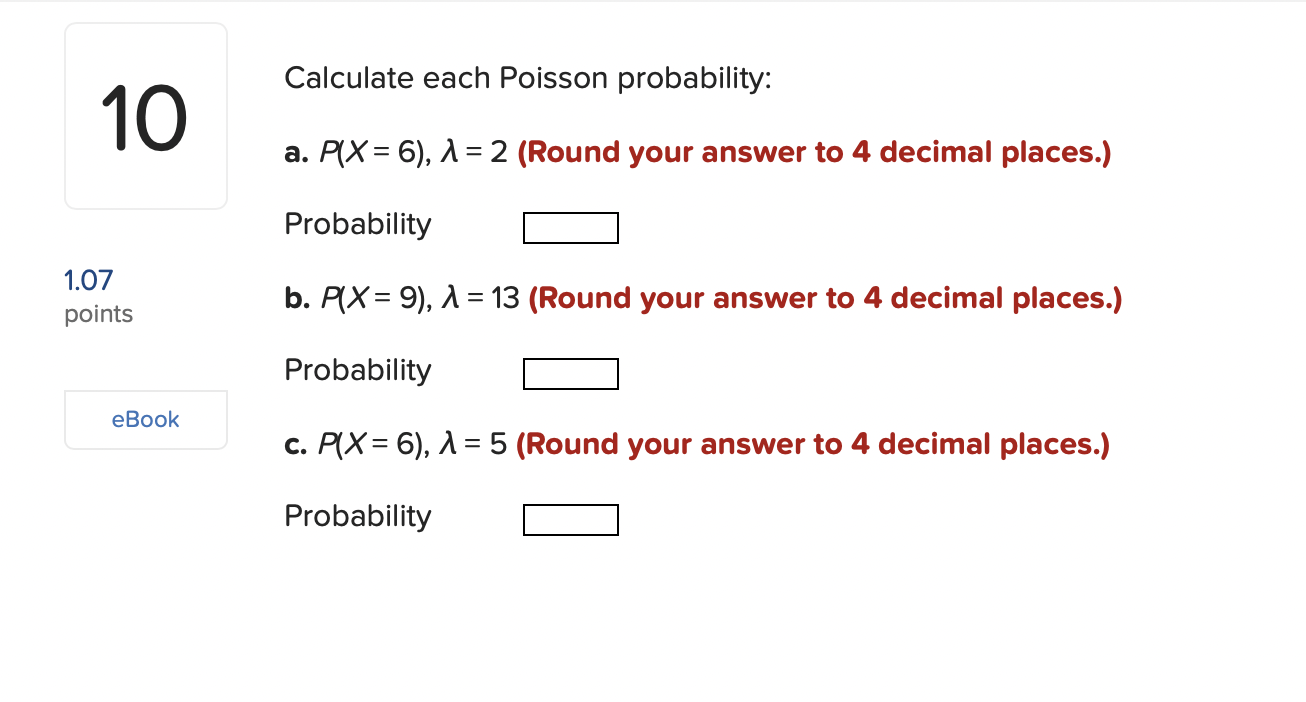Select the question number 10 card
Viewport: 1306px width, 702px height.
point(145,115)
